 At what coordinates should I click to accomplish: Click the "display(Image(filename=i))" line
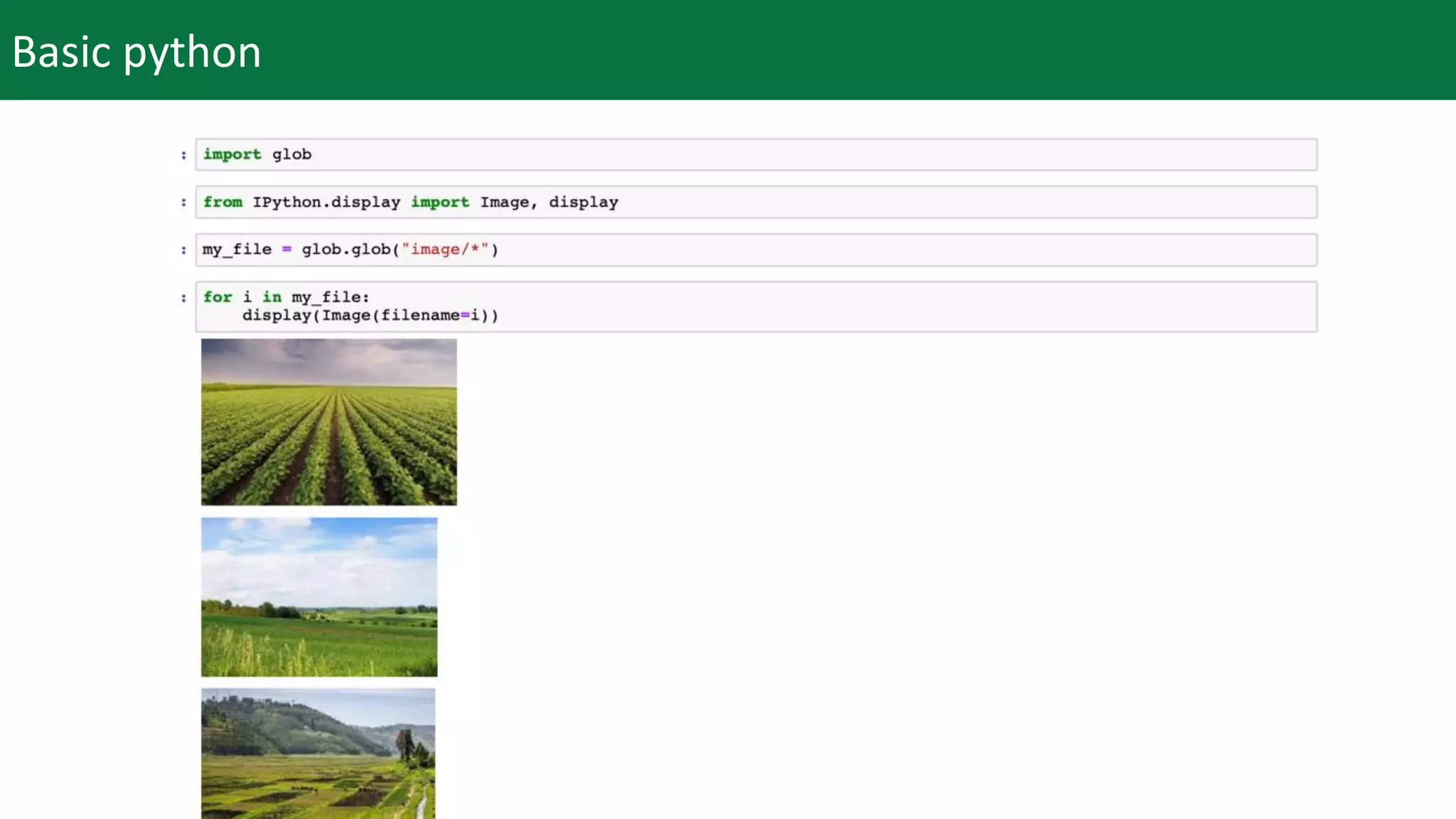click(370, 315)
